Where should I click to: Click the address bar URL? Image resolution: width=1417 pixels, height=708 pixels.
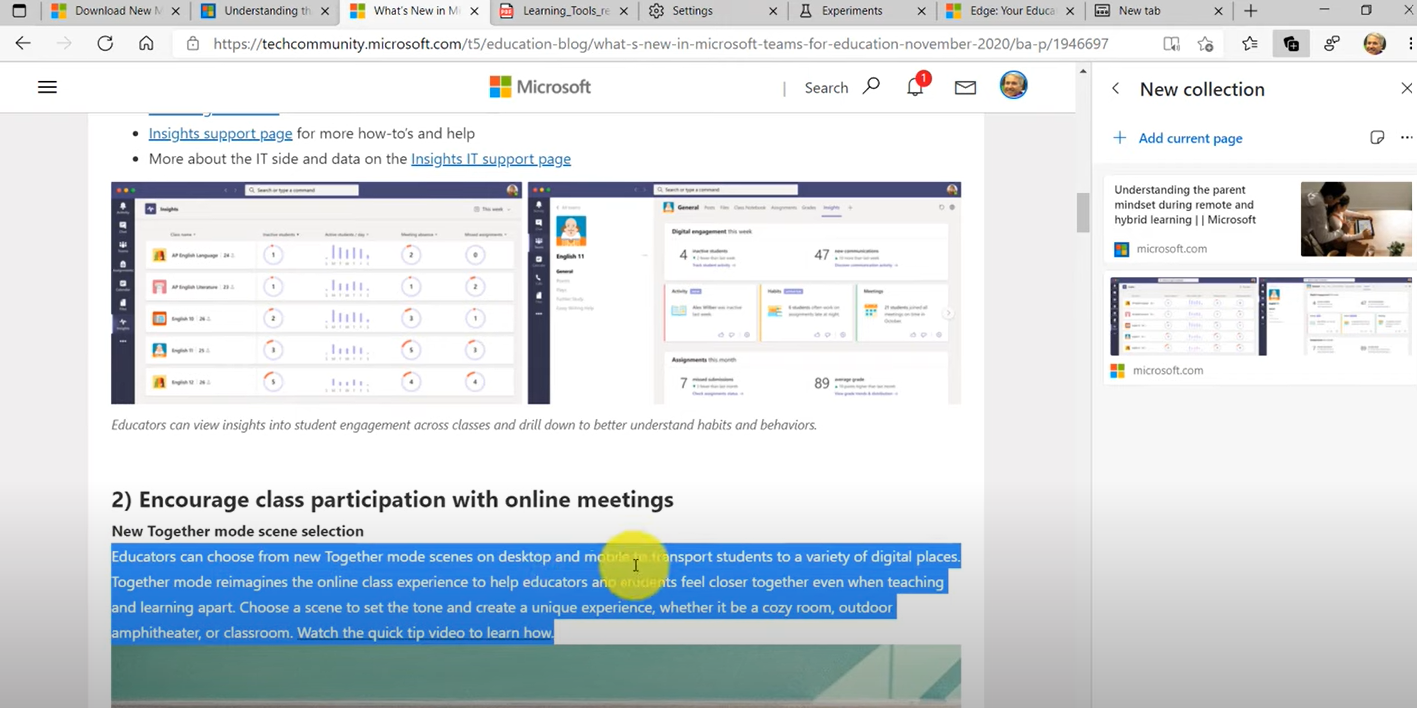[661, 44]
